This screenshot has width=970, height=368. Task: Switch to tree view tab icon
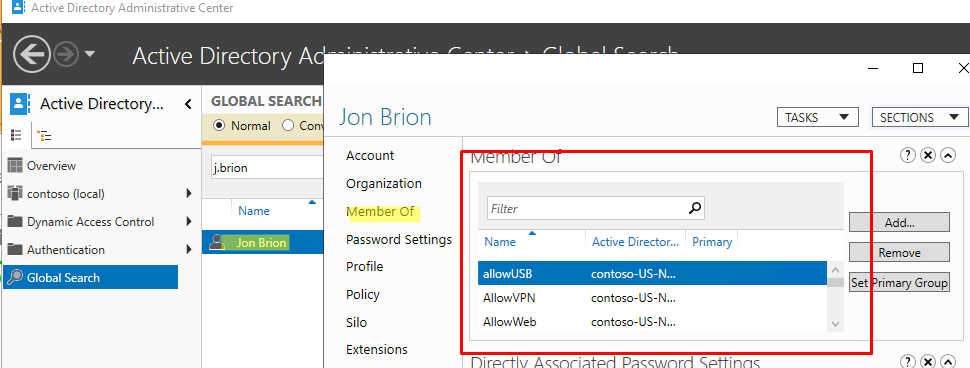pyautogui.click(x=45, y=135)
